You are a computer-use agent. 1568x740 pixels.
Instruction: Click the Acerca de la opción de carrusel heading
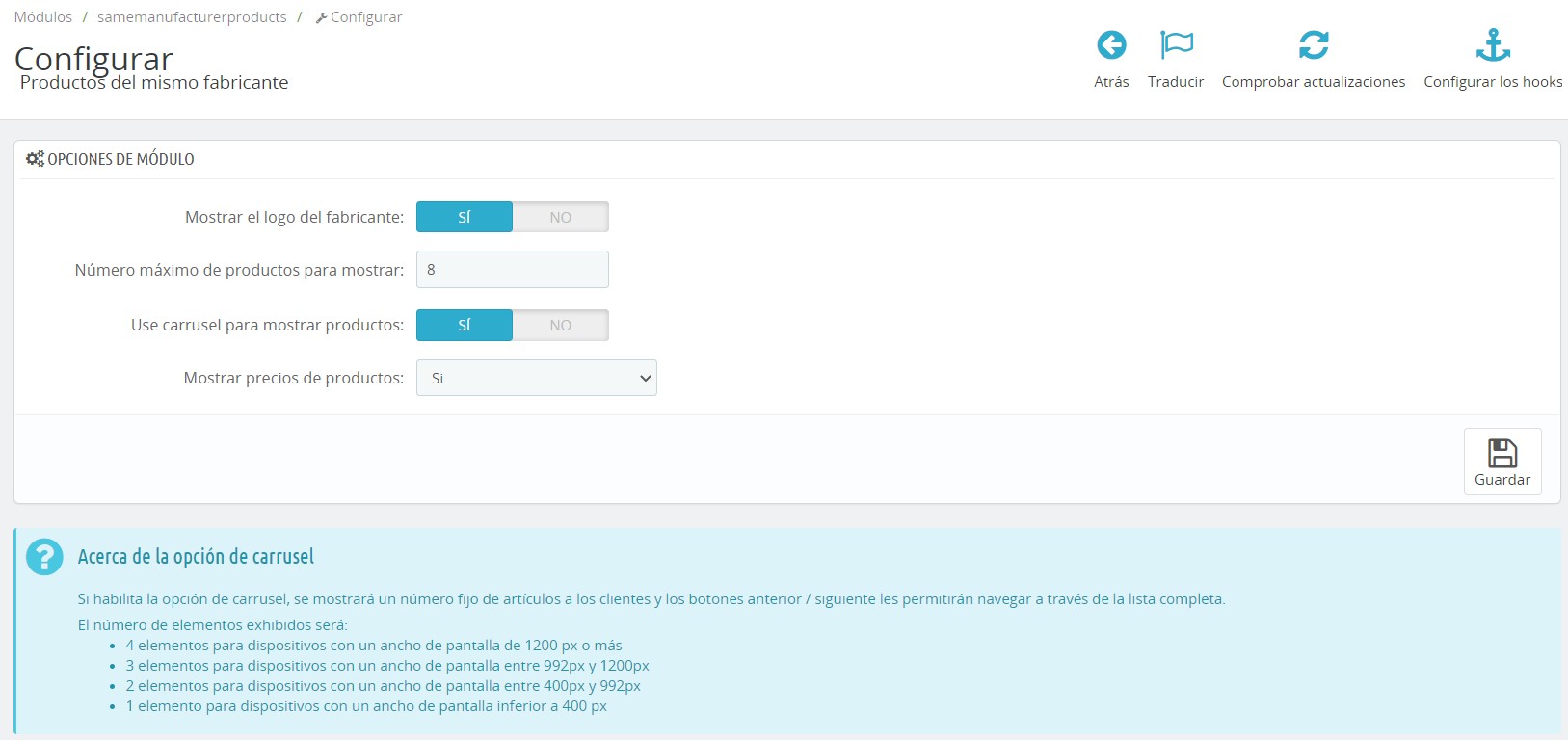196,557
